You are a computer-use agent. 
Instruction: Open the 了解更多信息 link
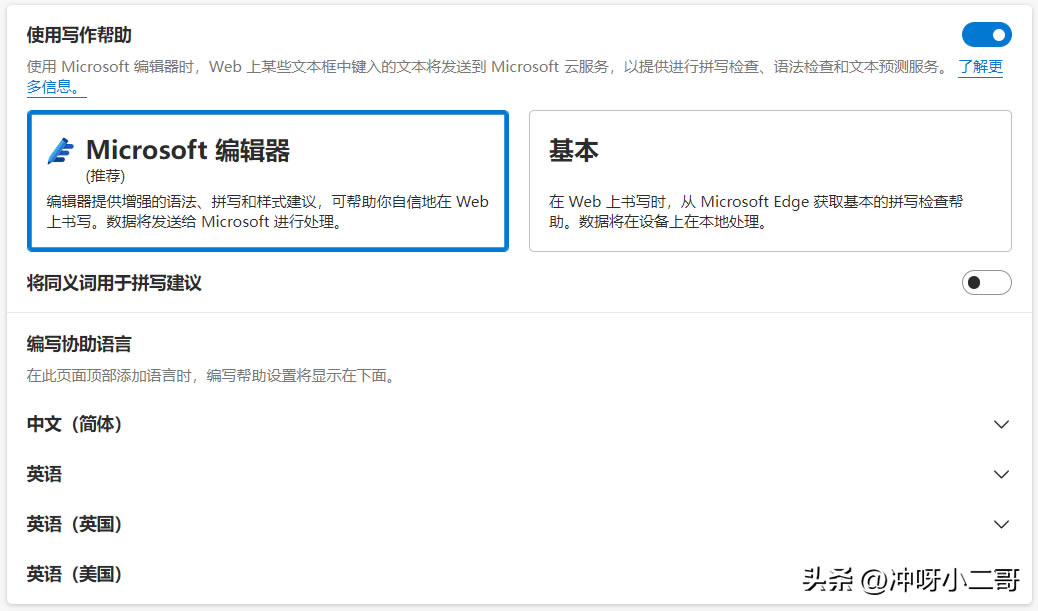pyautogui.click(x=981, y=67)
